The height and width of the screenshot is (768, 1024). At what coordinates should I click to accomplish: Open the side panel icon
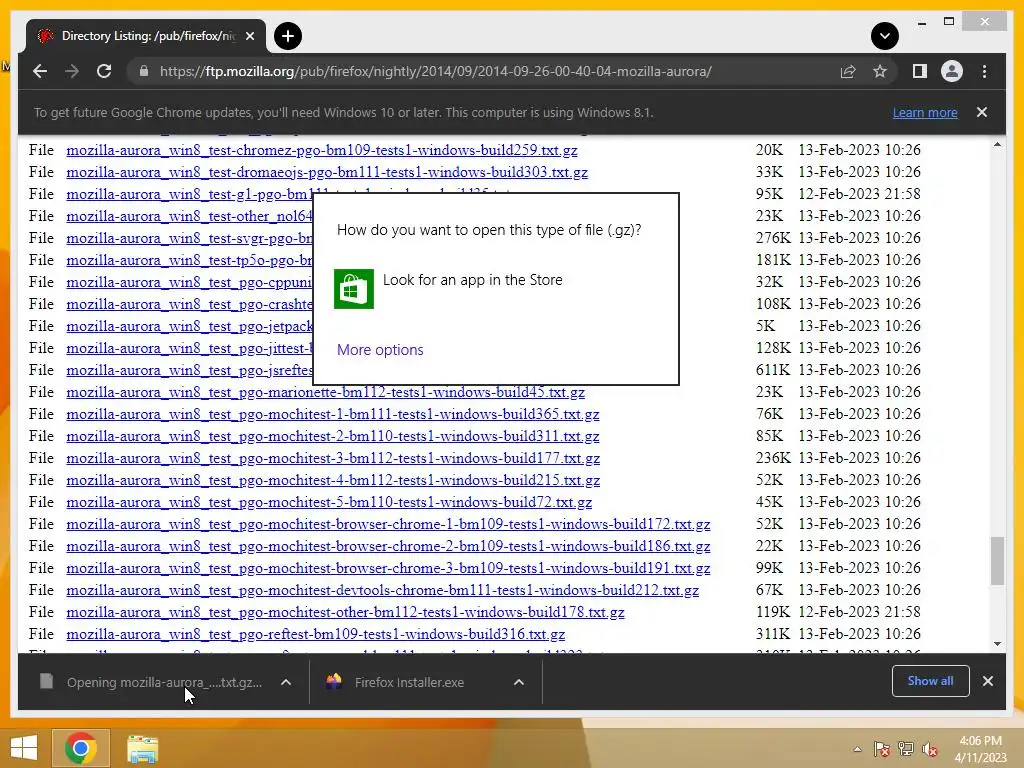(x=920, y=71)
